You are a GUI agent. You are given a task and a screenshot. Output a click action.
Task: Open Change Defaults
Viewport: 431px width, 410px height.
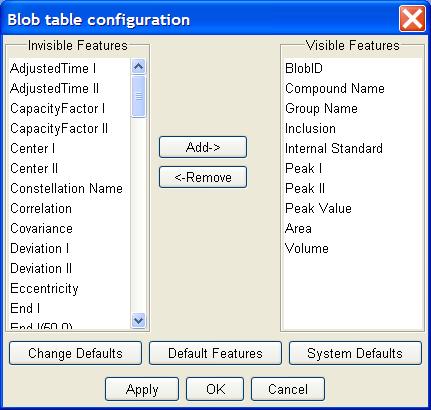pyautogui.click(x=75, y=353)
